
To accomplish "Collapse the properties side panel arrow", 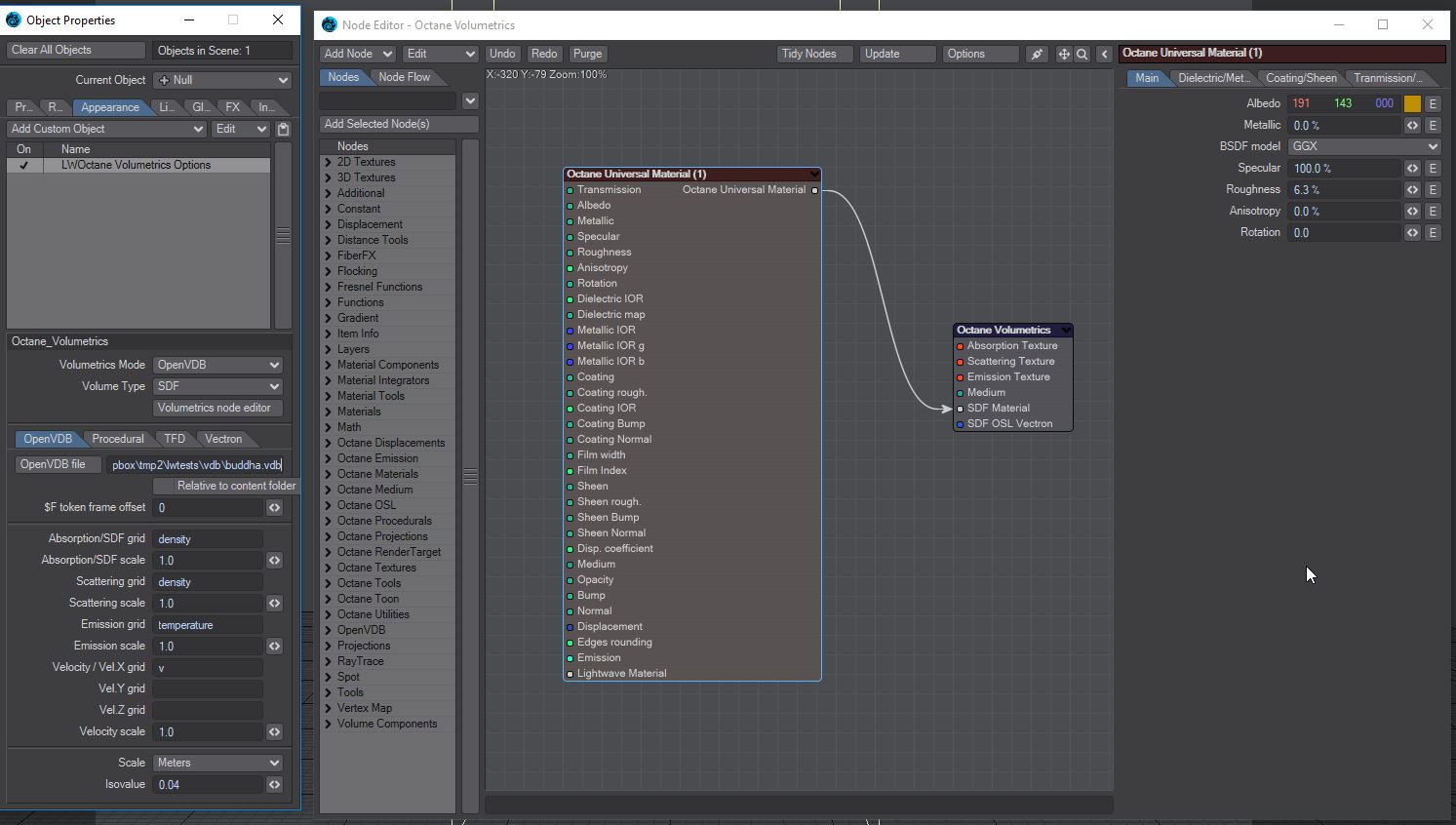I will pyautogui.click(x=1104, y=54).
